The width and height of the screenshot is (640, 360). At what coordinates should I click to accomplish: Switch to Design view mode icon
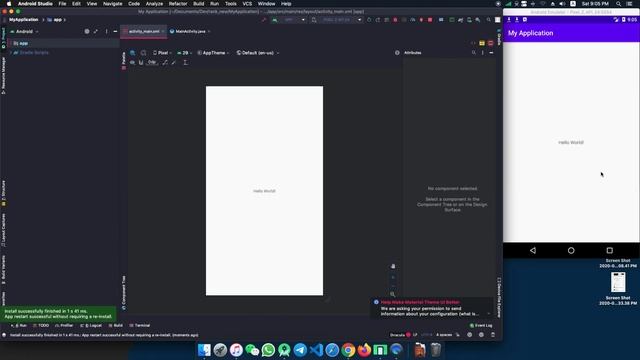[491, 43]
